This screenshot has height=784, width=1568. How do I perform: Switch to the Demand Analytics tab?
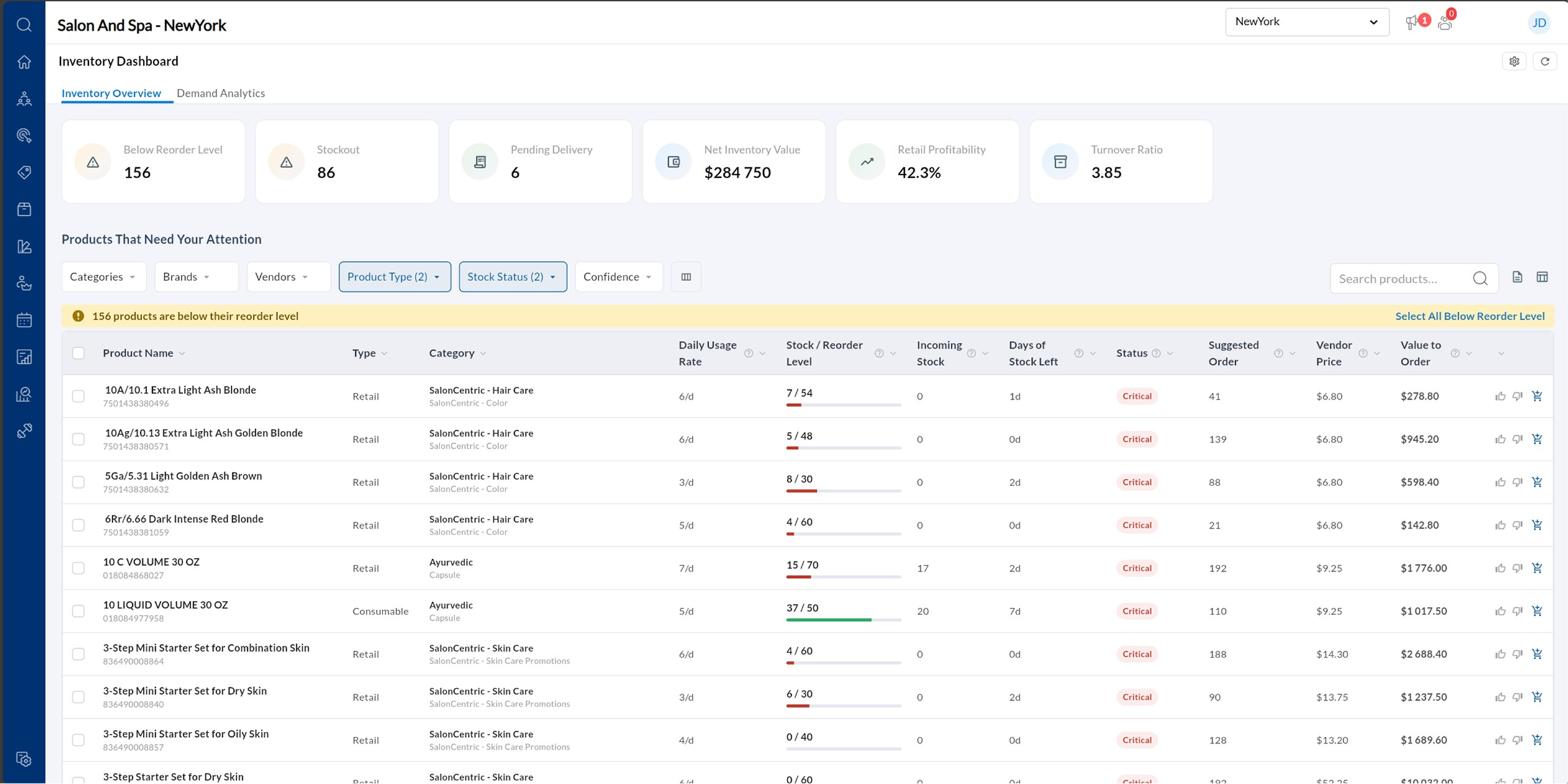coord(220,93)
